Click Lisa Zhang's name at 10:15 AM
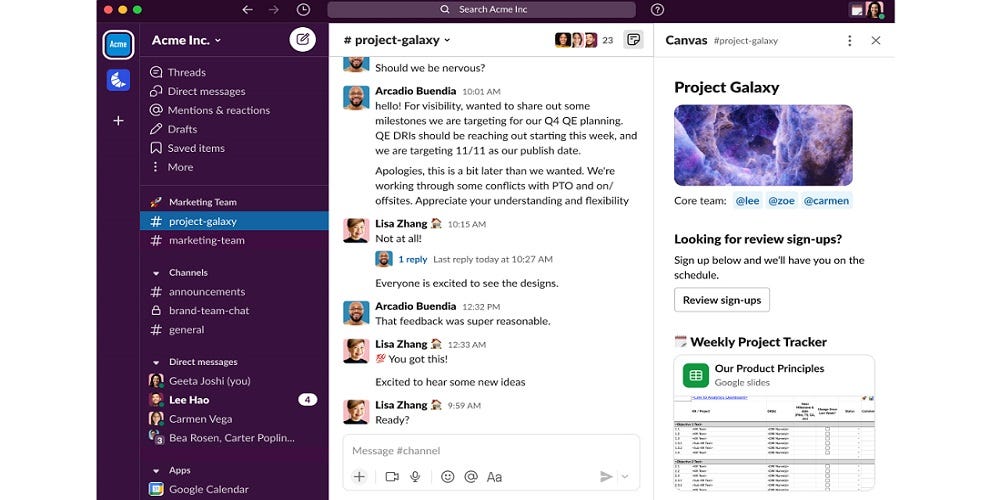The height and width of the screenshot is (500, 1000). click(x=401, y=224)
